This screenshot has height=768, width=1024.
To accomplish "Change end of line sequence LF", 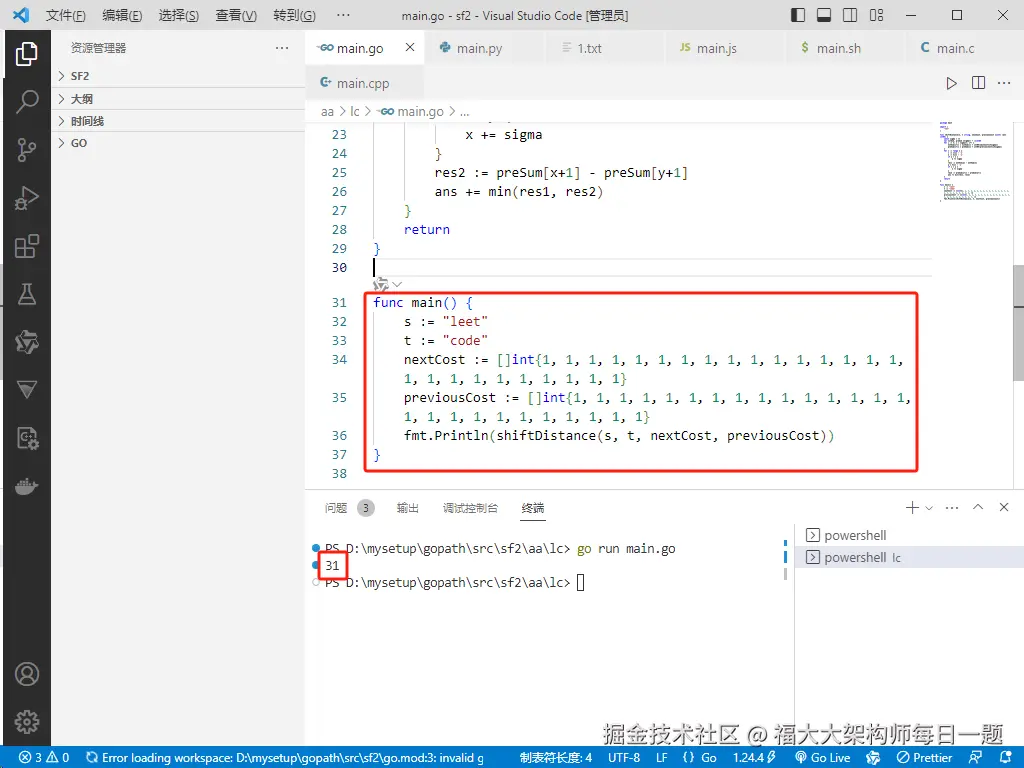I will (x=662, y=758).
